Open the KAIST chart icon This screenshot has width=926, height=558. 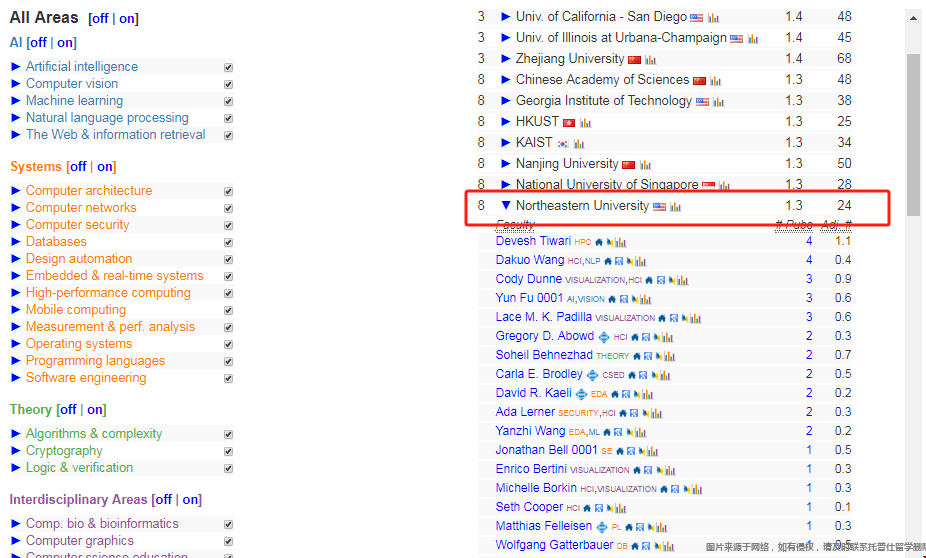pyautogui.click(x=579, y=143)
